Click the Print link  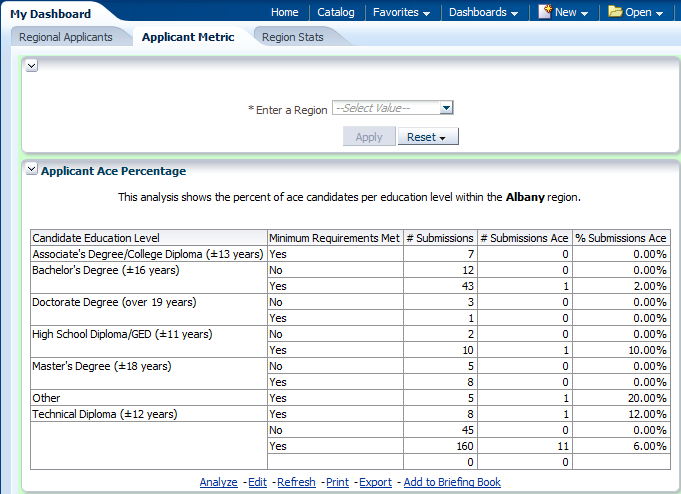pyautogui.click(x=337, y=482)
